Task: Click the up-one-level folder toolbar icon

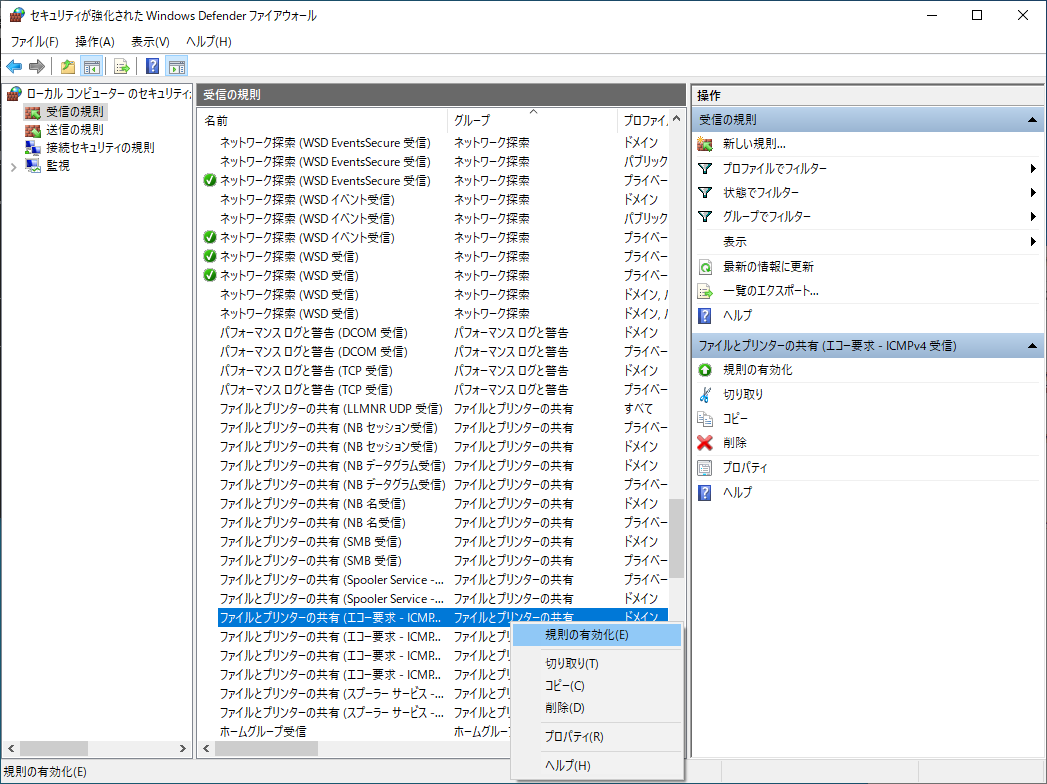Action: click(x=67, y=66)
